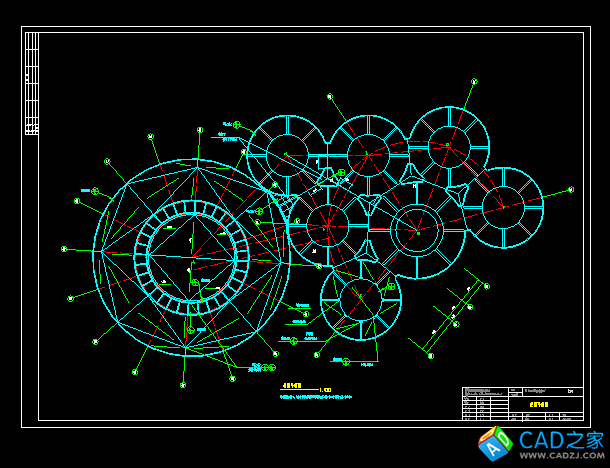Select the leftmost green axis bubble marker

point(64,249)
